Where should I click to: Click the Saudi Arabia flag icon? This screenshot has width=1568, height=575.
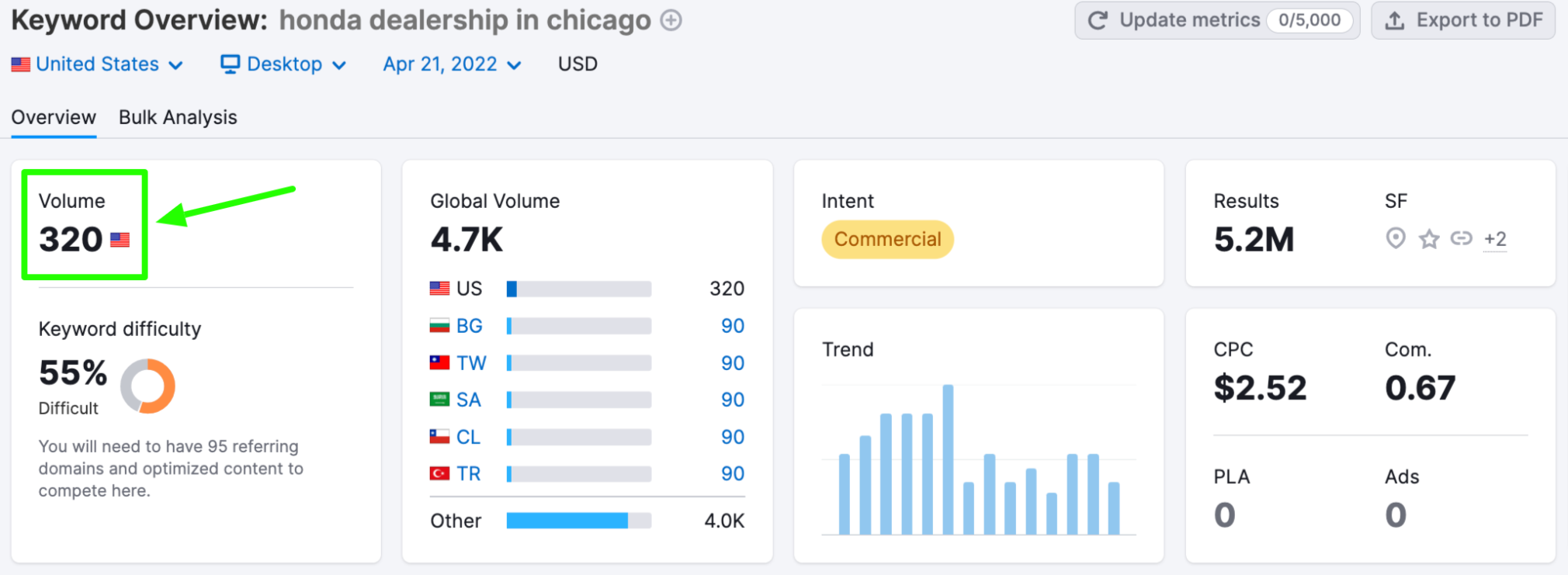pyautogui.click(x=439, y=400)
